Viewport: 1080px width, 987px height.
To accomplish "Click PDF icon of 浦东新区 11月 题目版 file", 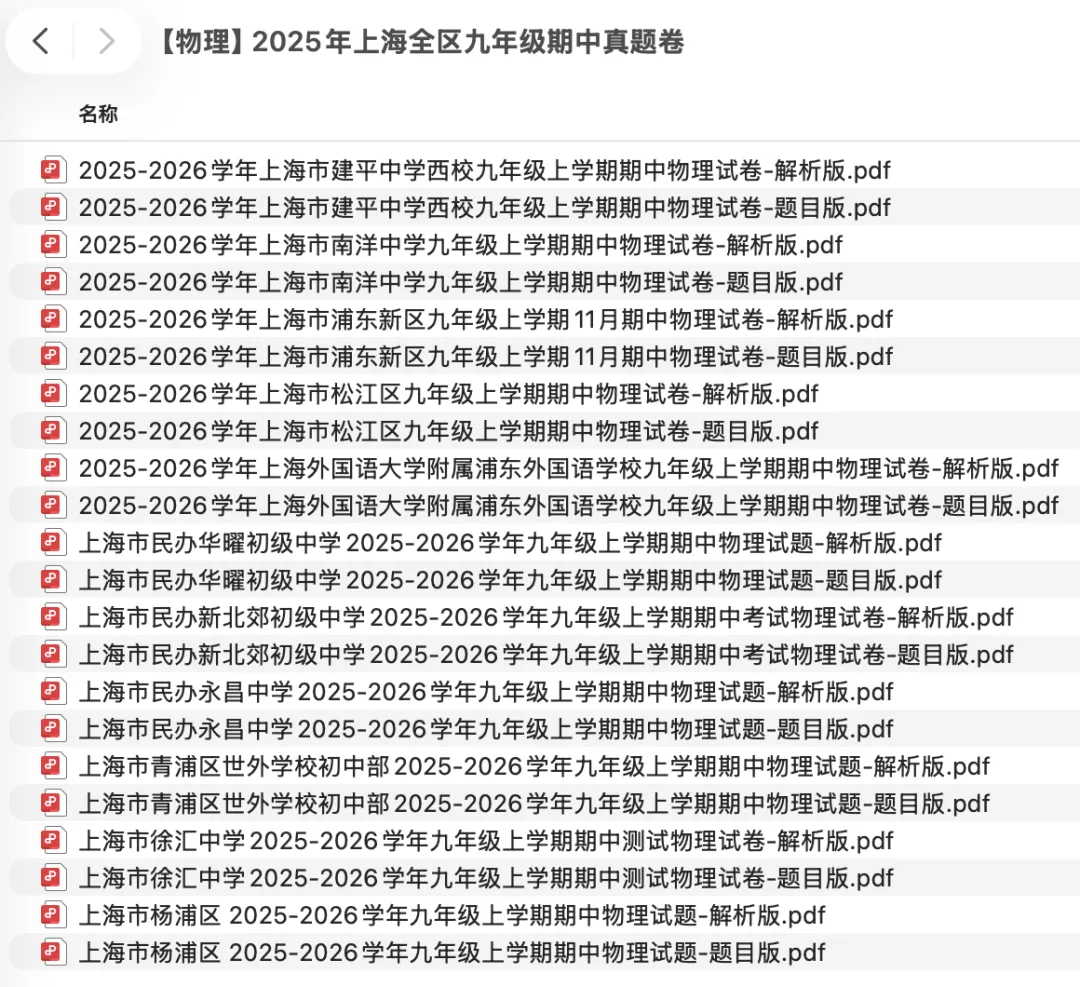I will point(53,356).
